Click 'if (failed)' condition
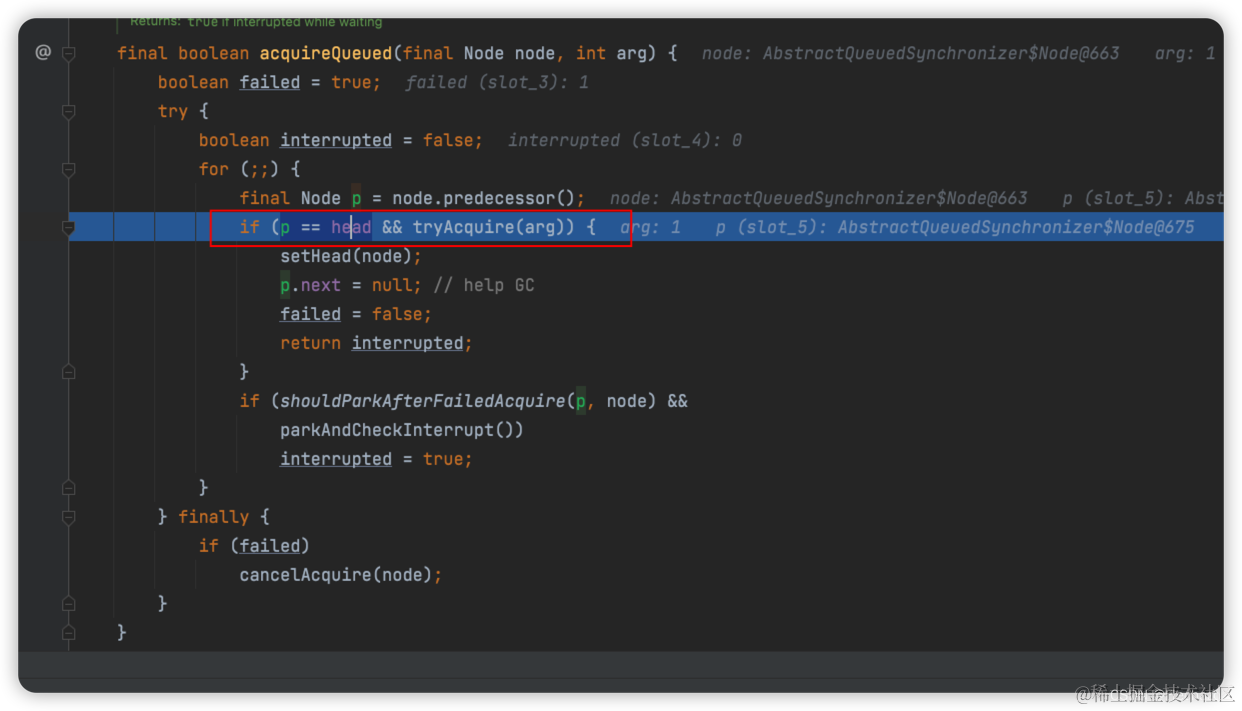 click(x=254, y=546)
